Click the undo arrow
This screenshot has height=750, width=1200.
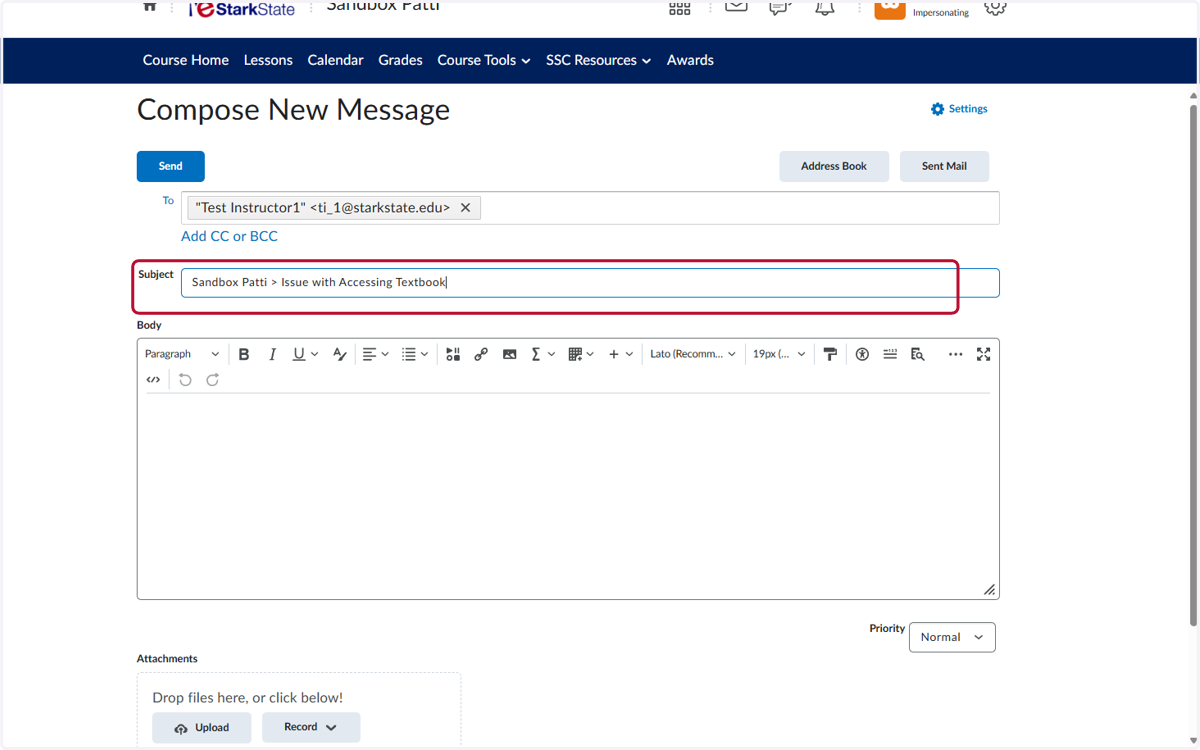tap(185, 380)
